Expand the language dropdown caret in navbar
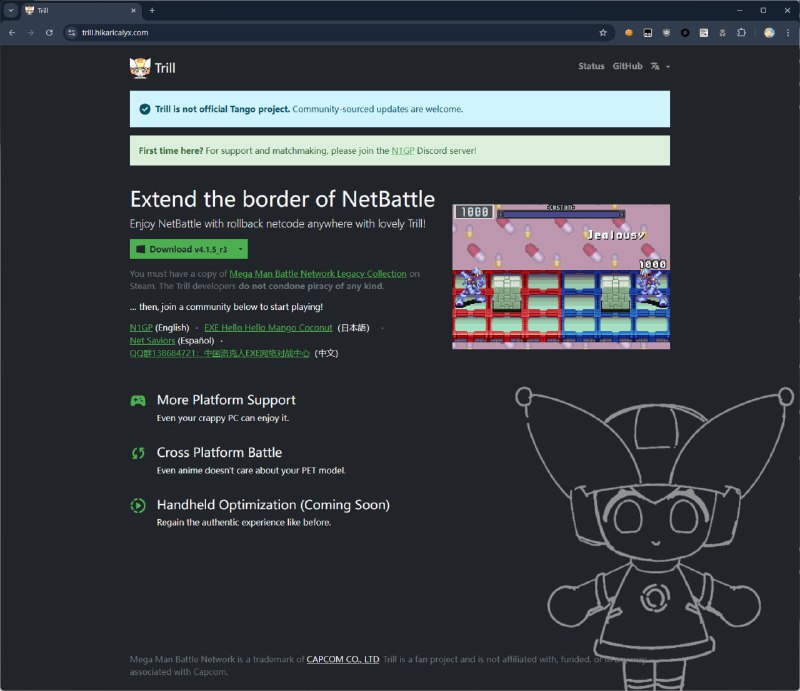Screen dimensions: 800x691 (x=668, y=66)
